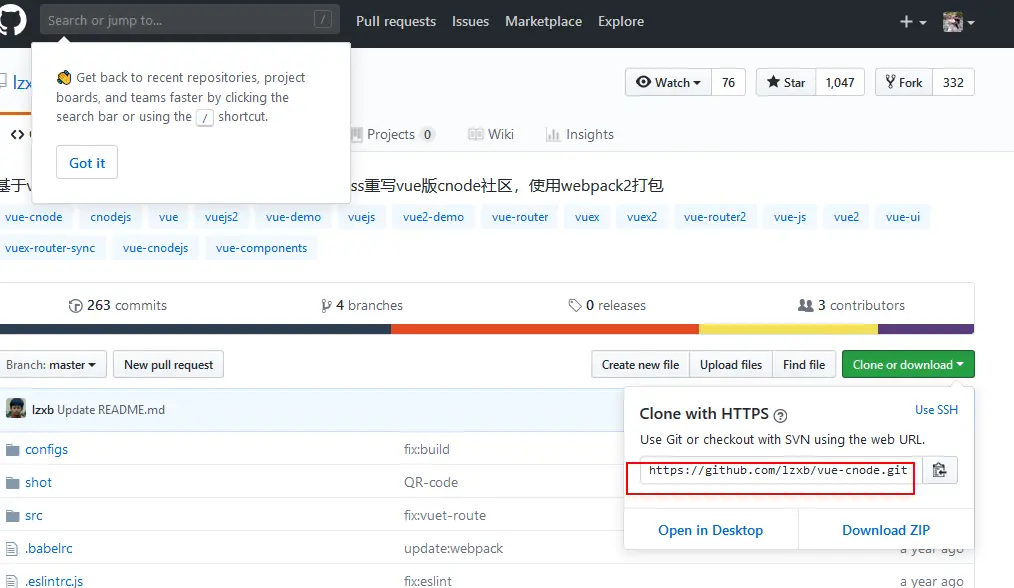The image size is (1014, 588).
Task: Select the HTTPS clone URL field
Action: (x=778, y=470)
